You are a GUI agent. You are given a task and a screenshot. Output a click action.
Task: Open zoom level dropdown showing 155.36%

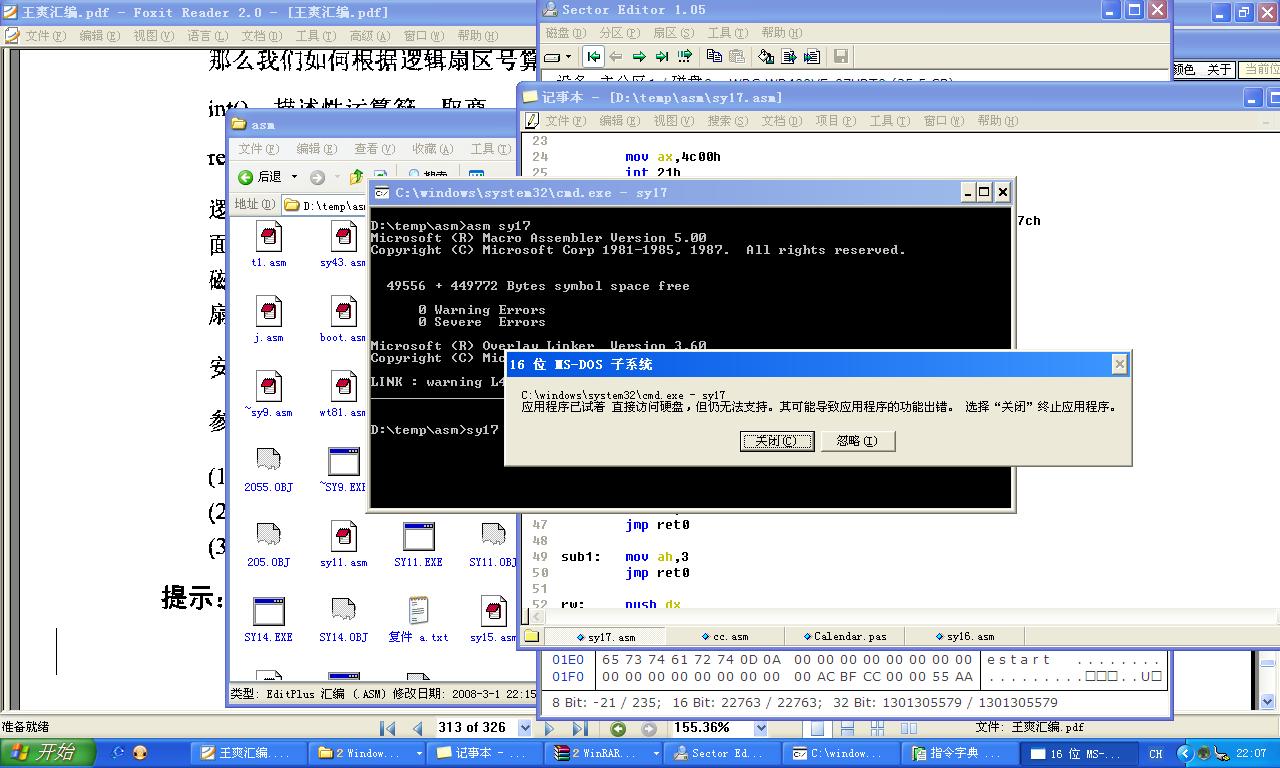tap(760, 728)
